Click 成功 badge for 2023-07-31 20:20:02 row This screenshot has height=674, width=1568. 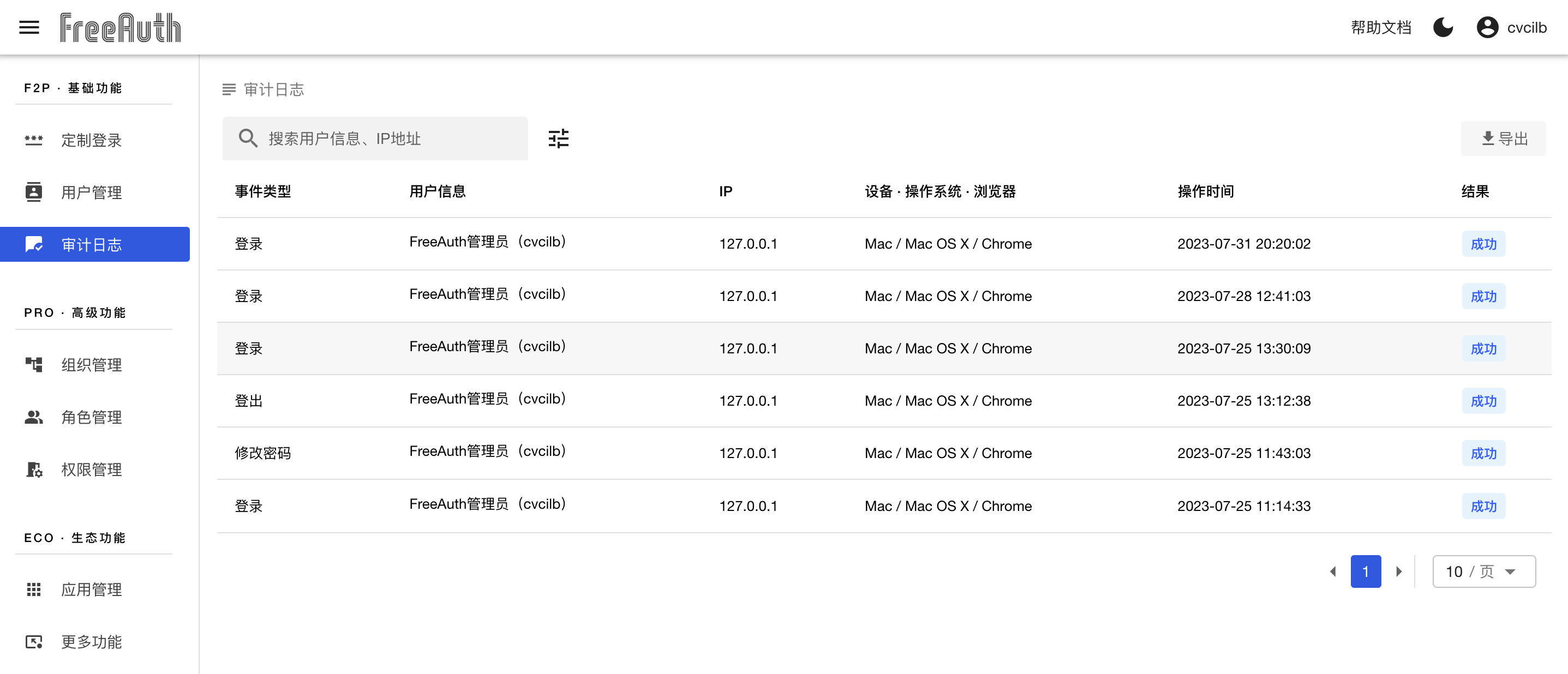(1483, 243)
